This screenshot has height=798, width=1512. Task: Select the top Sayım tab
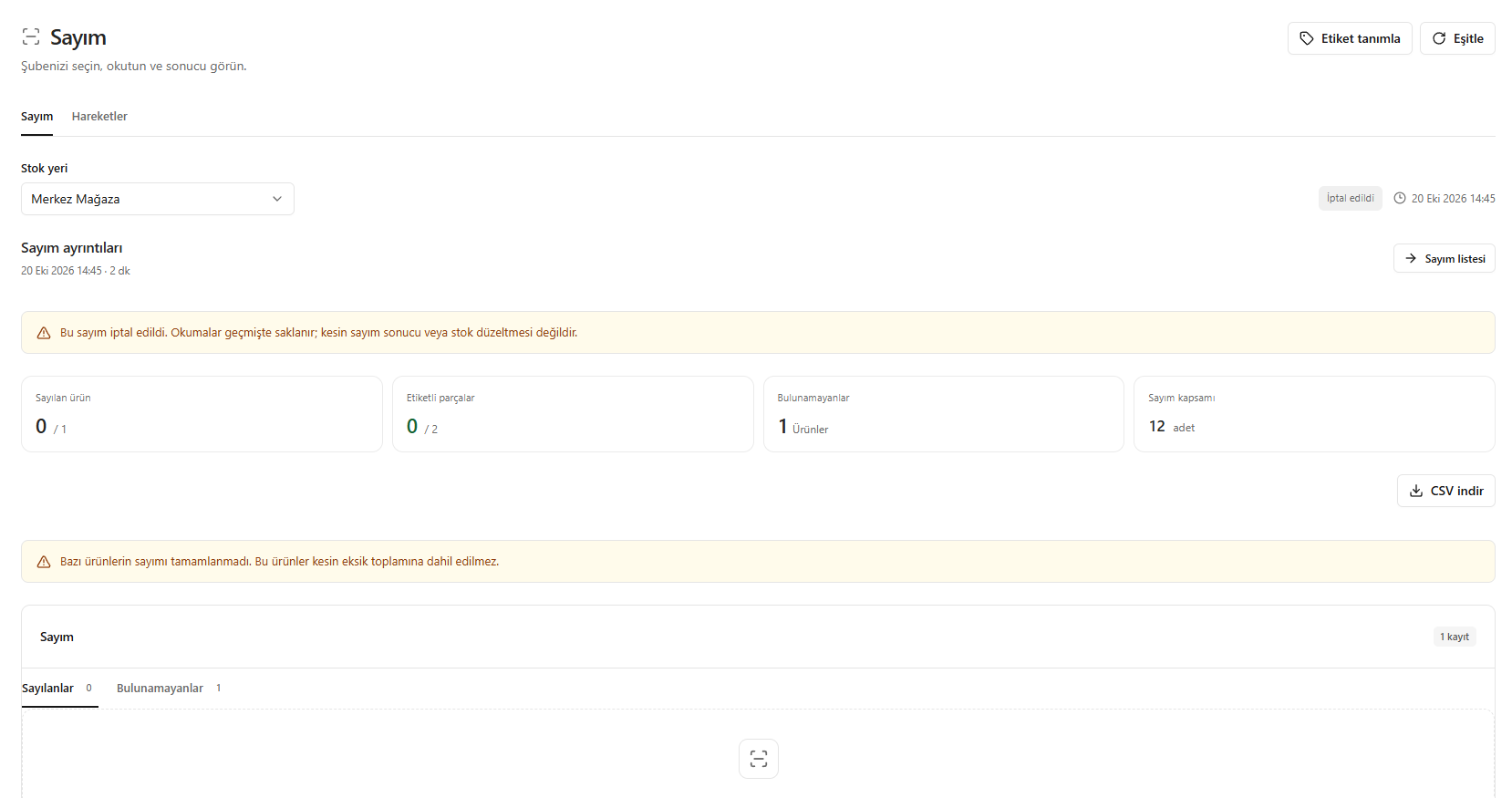[x=37, y=117]
